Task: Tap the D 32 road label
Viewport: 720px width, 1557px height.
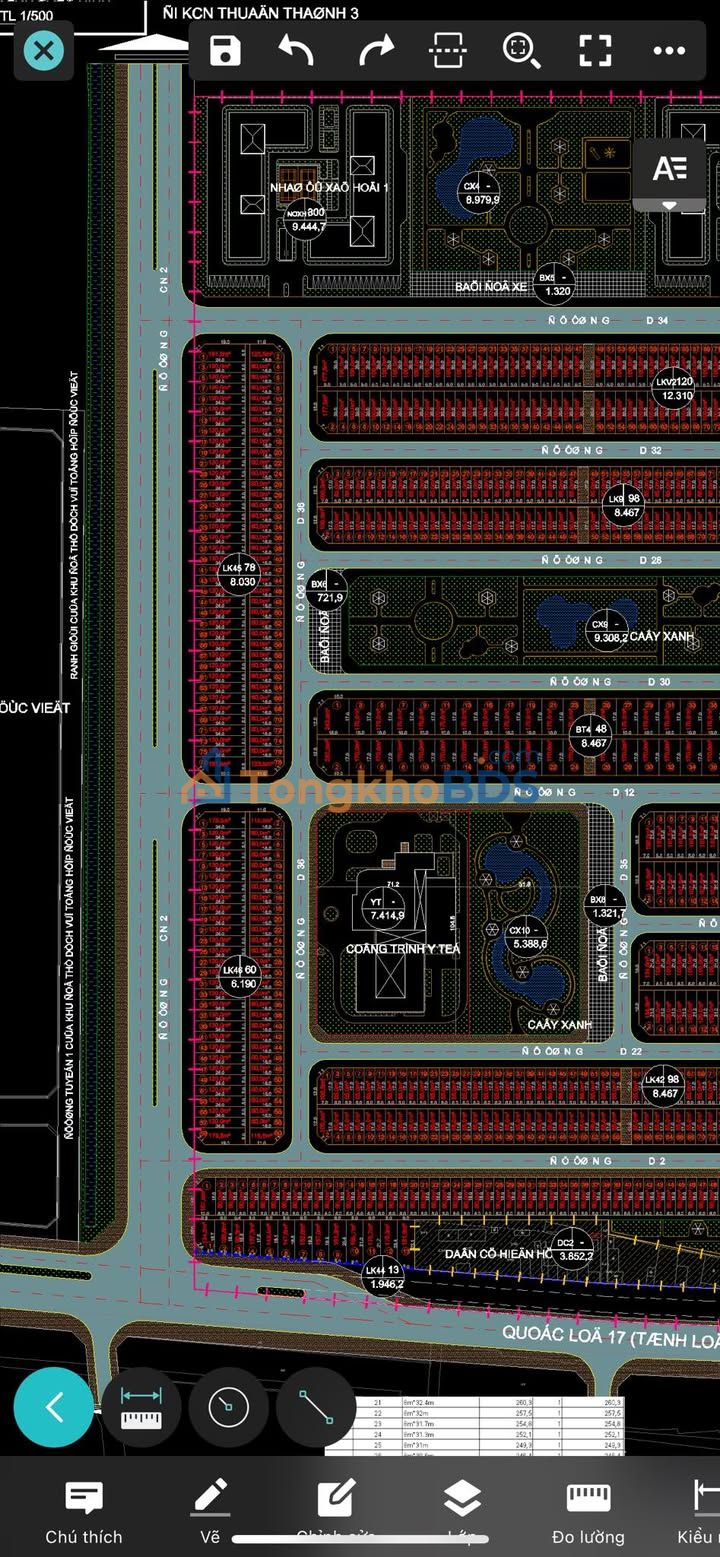Action: [651, 451]
